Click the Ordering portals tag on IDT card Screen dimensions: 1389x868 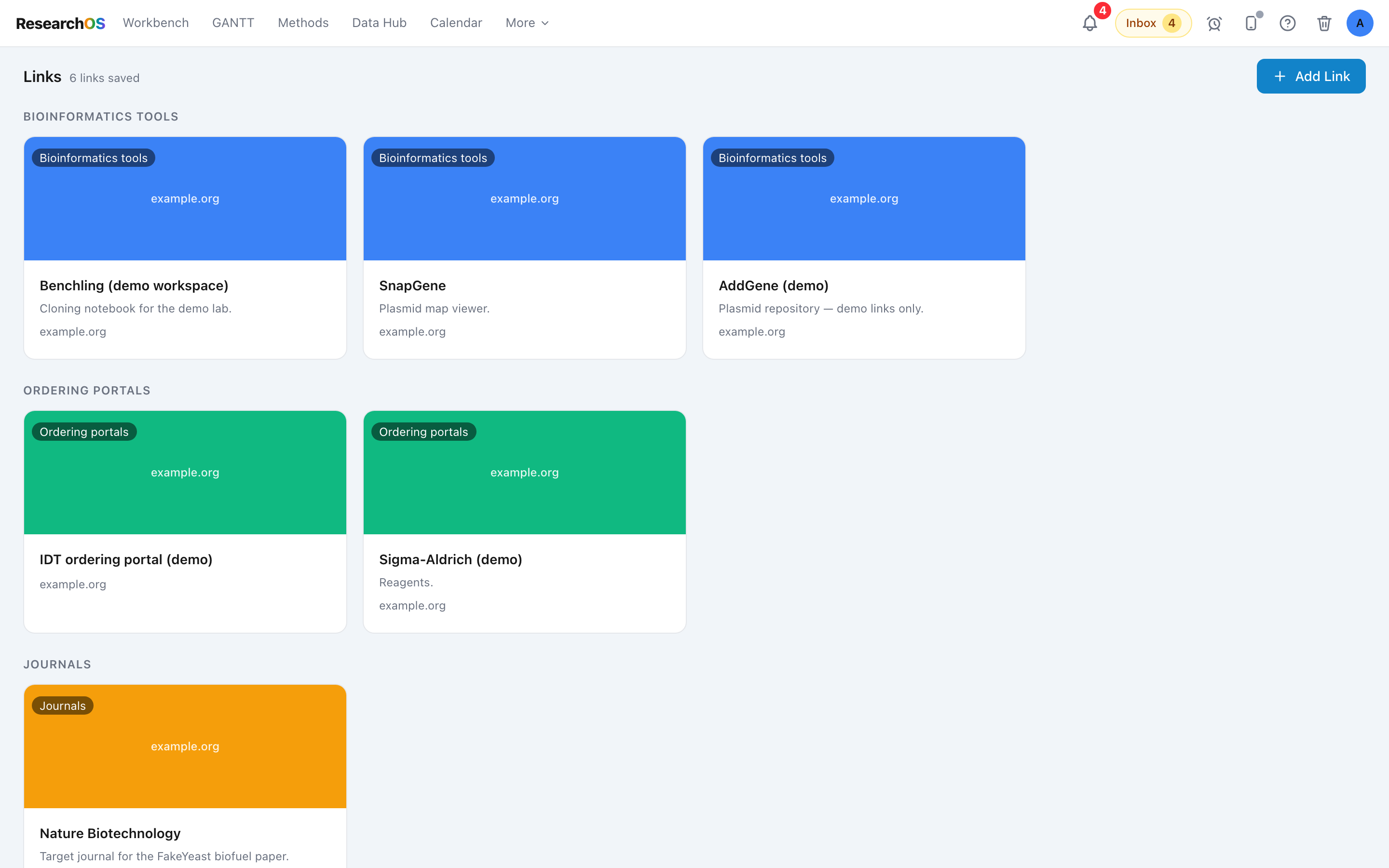click(84, 432)
